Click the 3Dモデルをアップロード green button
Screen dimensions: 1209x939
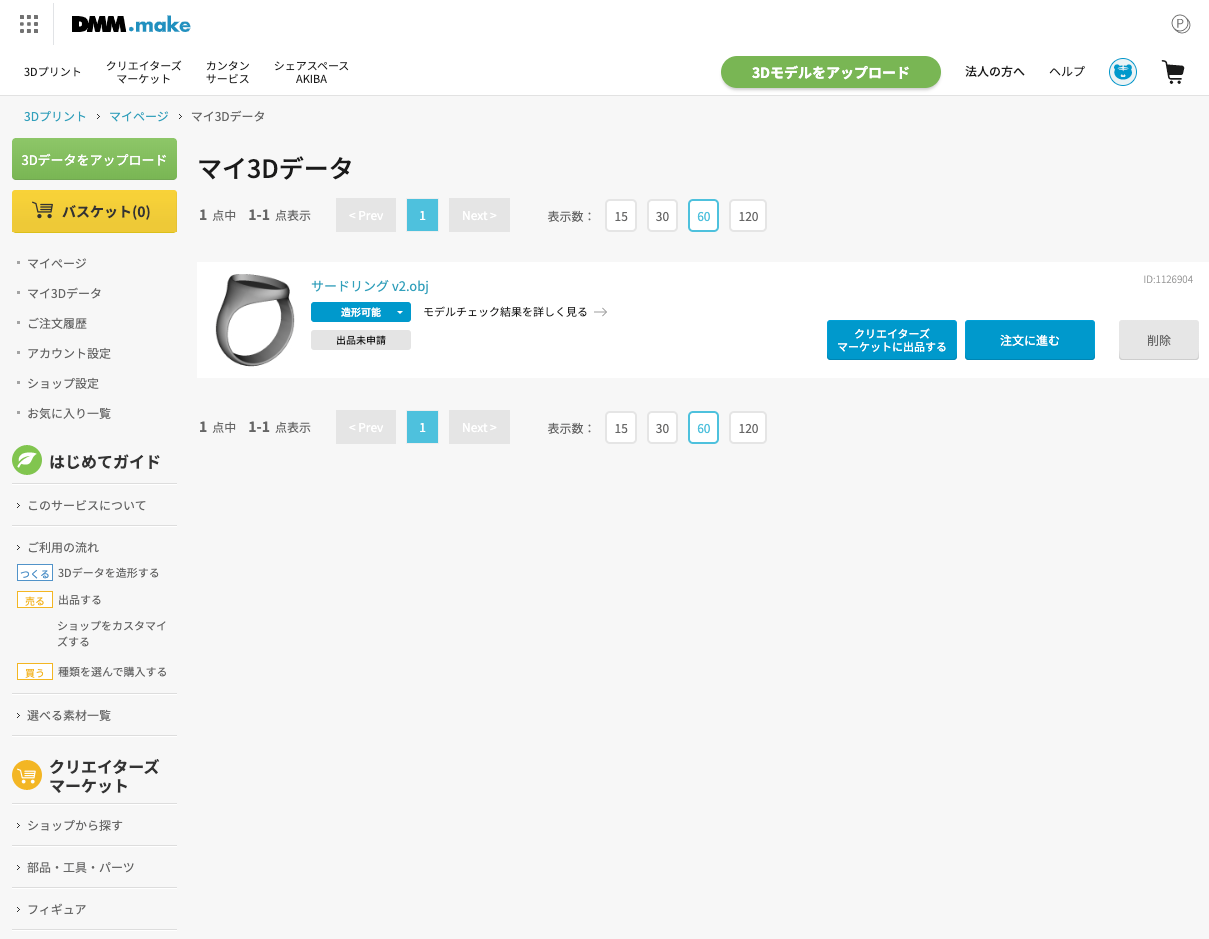click(831, 72)
